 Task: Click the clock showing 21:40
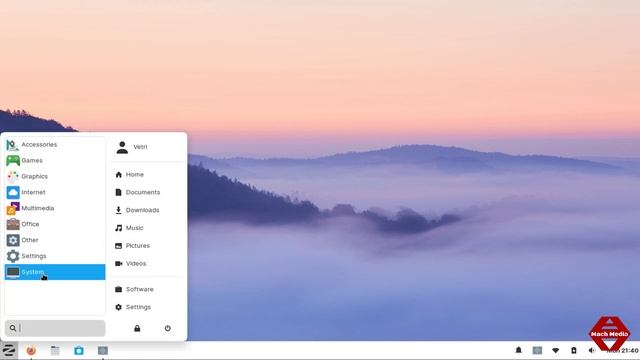623,351
